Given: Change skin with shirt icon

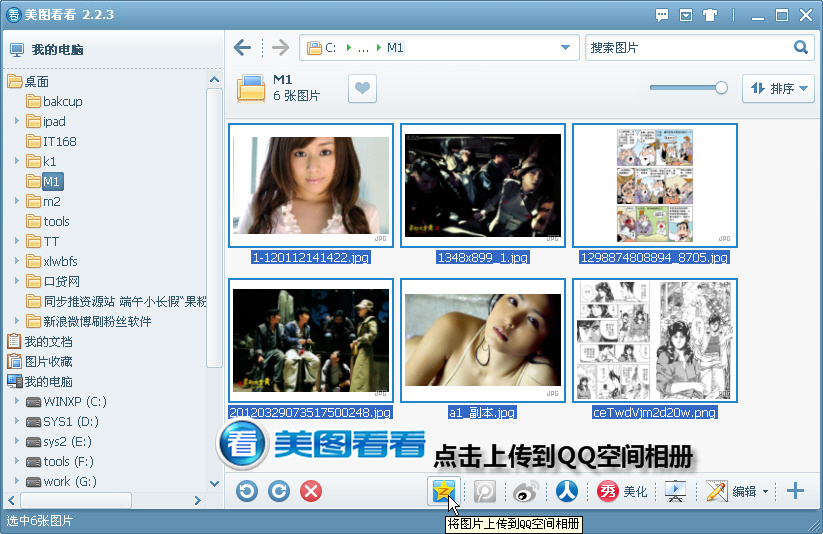Looking at the screenshot, I should pos(710,15).
